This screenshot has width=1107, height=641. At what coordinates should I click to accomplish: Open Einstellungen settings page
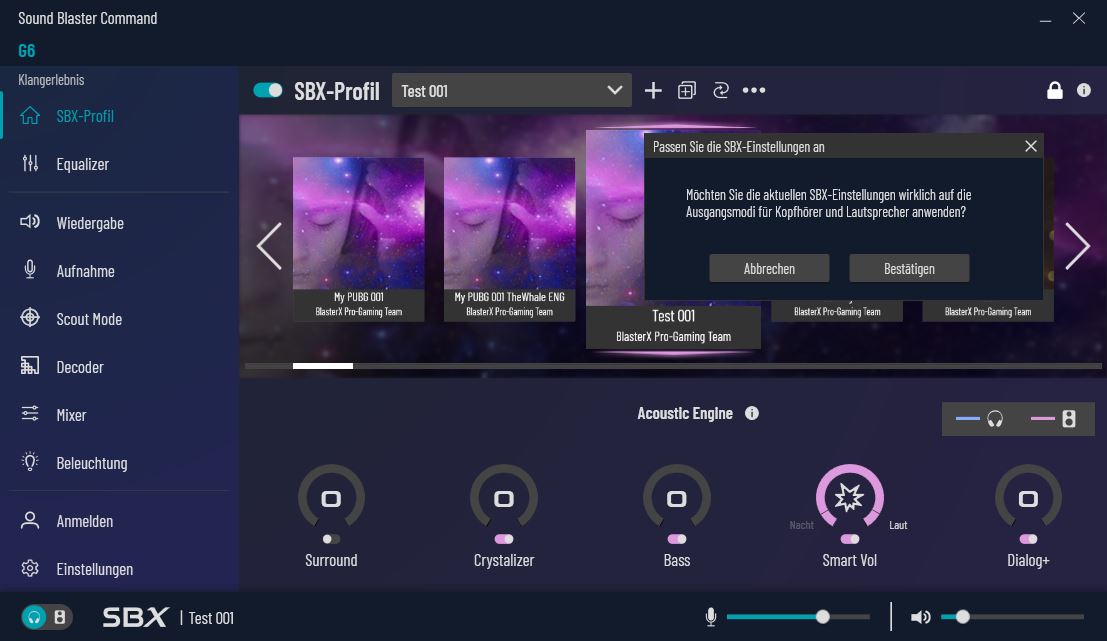tap(120, 568)
